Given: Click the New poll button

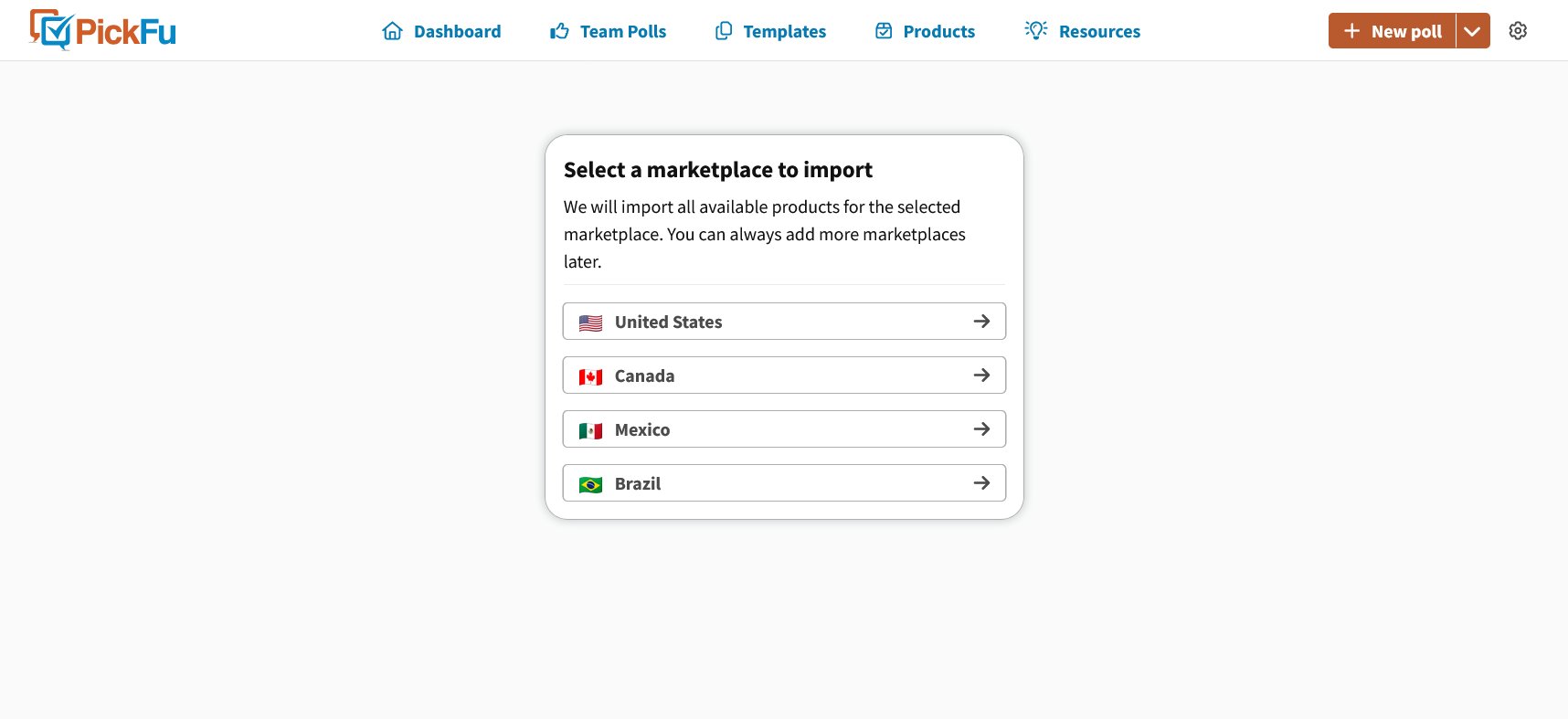Looking at the screenshot, I should (1392, 31).
